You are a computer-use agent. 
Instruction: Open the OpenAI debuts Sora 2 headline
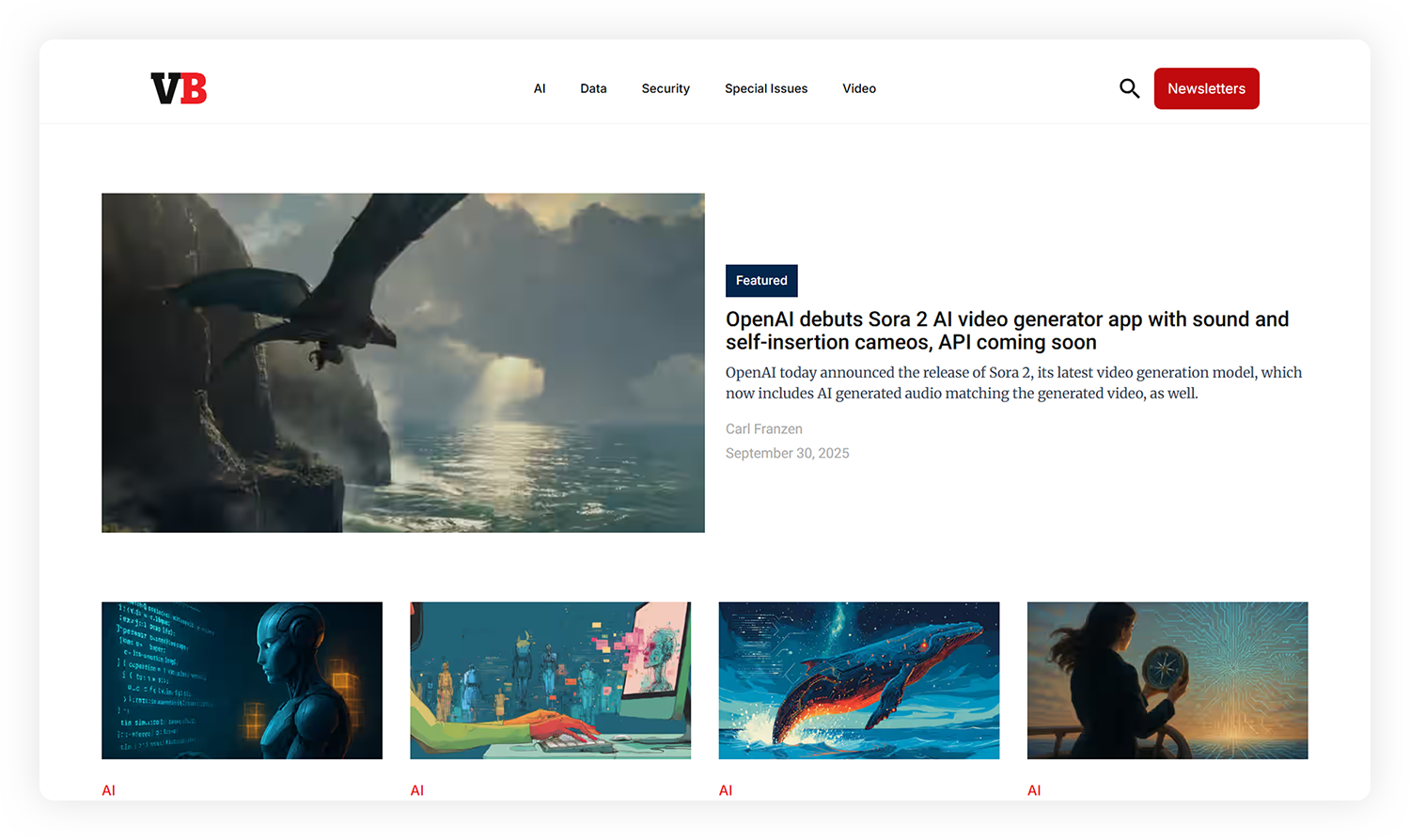click(x=1007, y=331)
